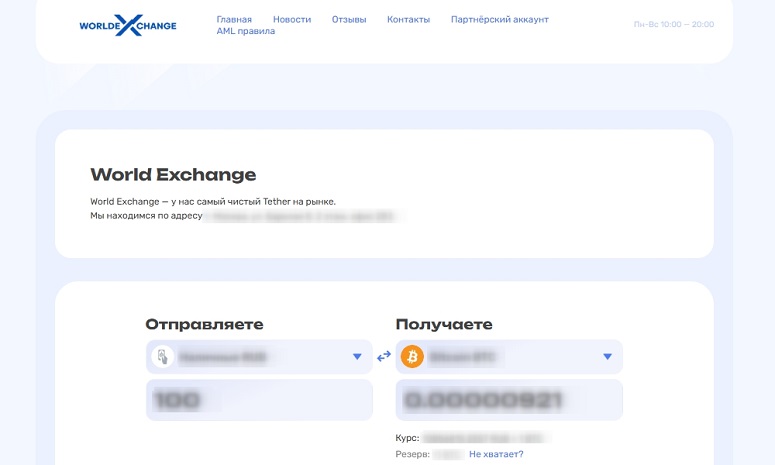Screen dimensions: 775x465
Task: Click the Получаете heading
Action: click(444, 324)
